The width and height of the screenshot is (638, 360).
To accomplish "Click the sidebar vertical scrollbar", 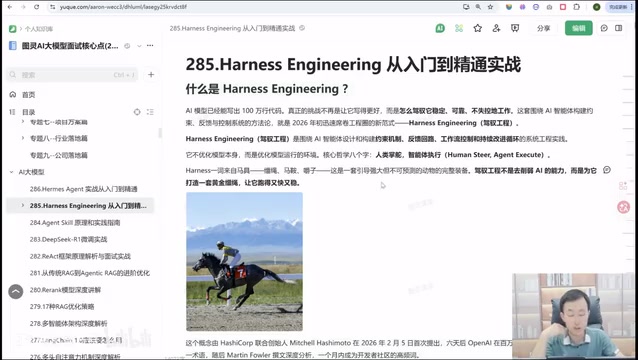I will (160, 133).
